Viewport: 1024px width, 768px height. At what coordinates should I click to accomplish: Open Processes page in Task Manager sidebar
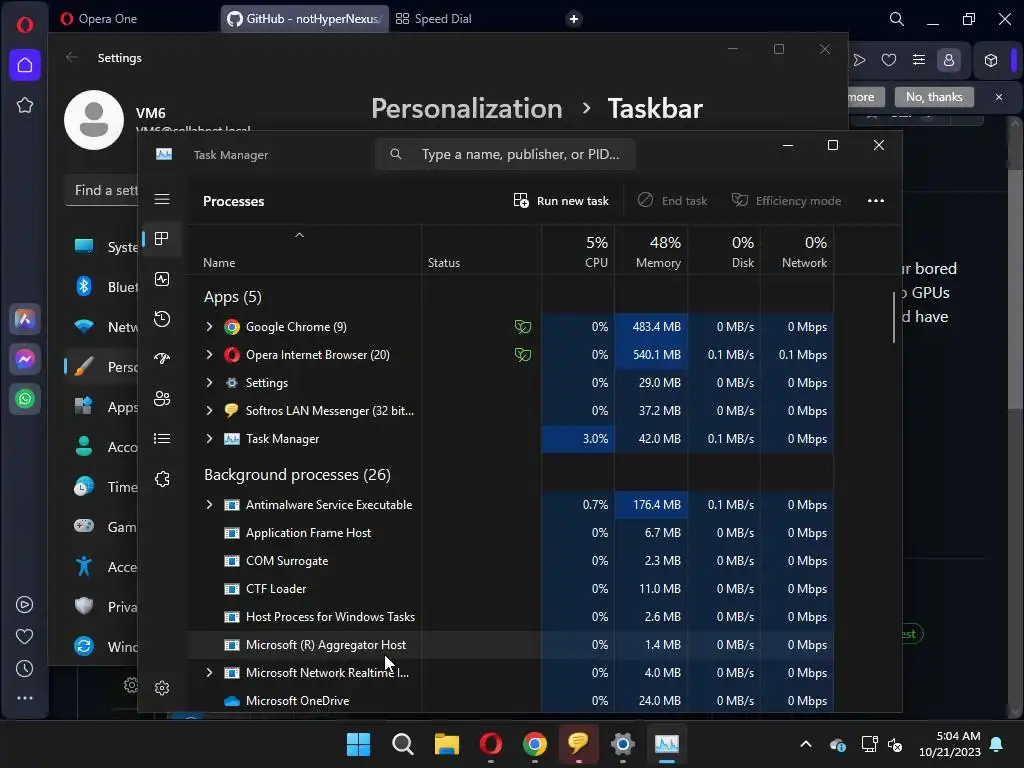(x=162, y=239)
